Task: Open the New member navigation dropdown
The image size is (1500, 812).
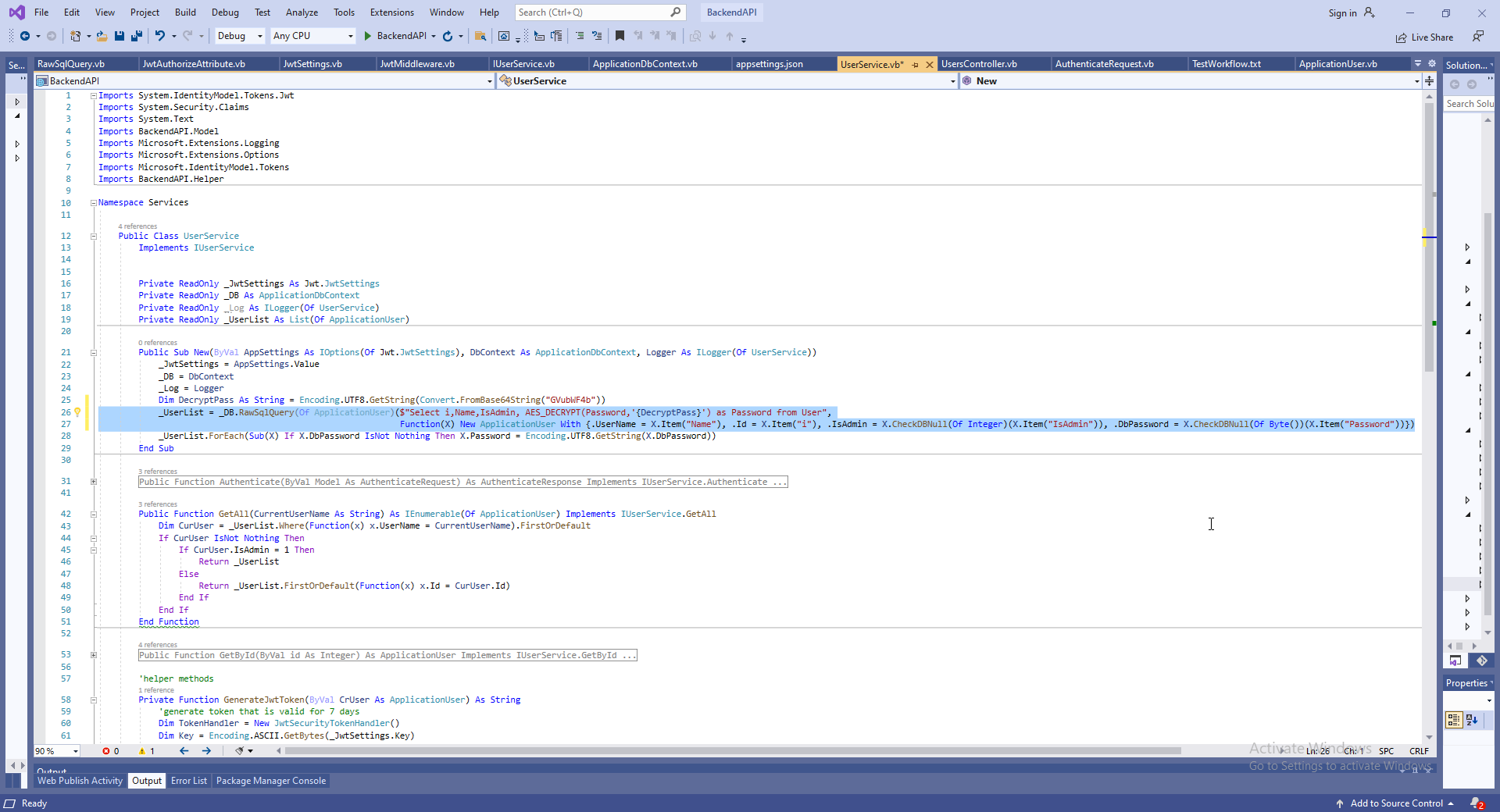Action: (x=1190, y=81)
